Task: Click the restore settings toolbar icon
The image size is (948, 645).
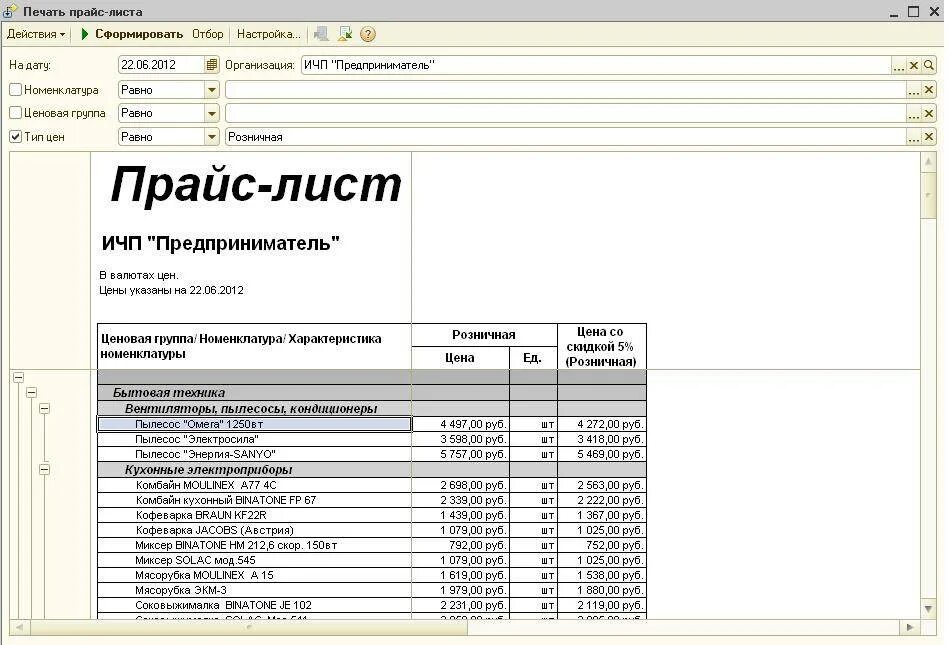Action: [345, 34]
